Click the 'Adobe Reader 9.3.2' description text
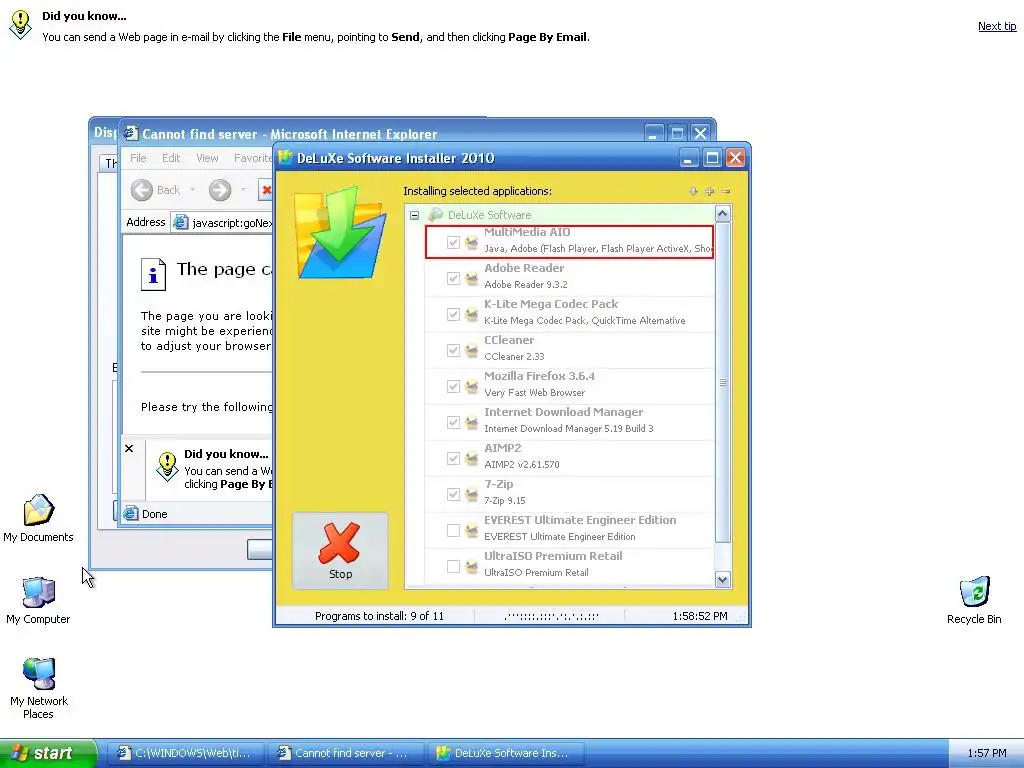 526,285
